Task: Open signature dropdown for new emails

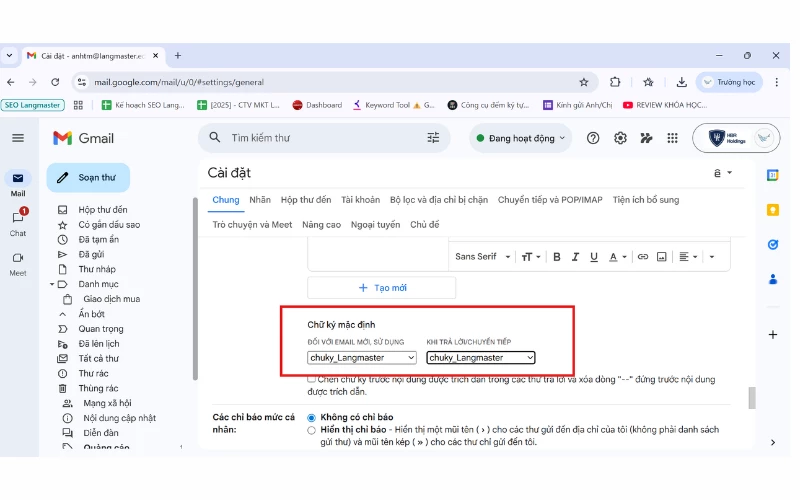Action: (362, 357)
